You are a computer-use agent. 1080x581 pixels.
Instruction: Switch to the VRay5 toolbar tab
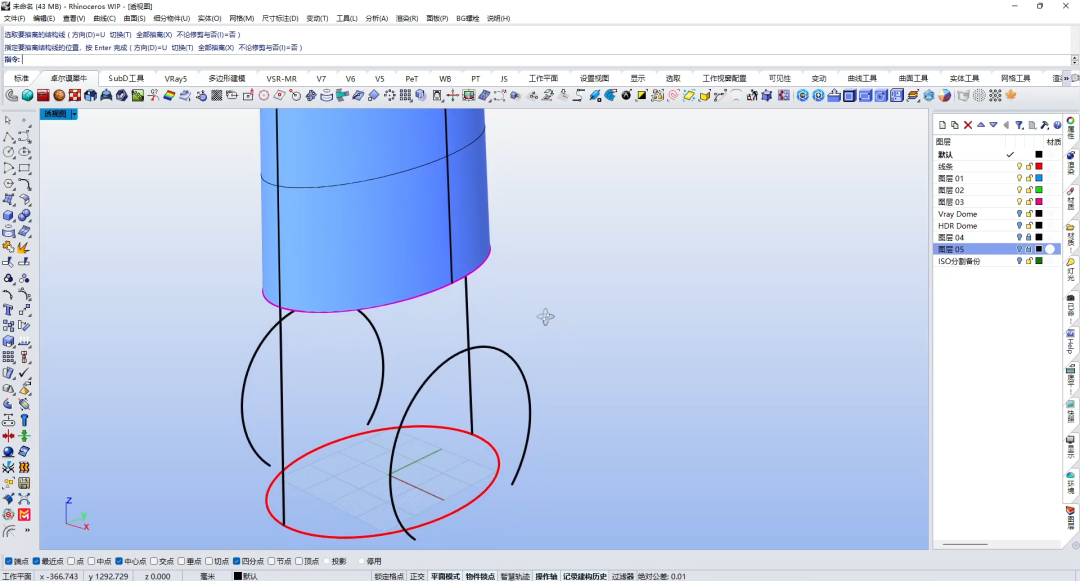[176, 78]
